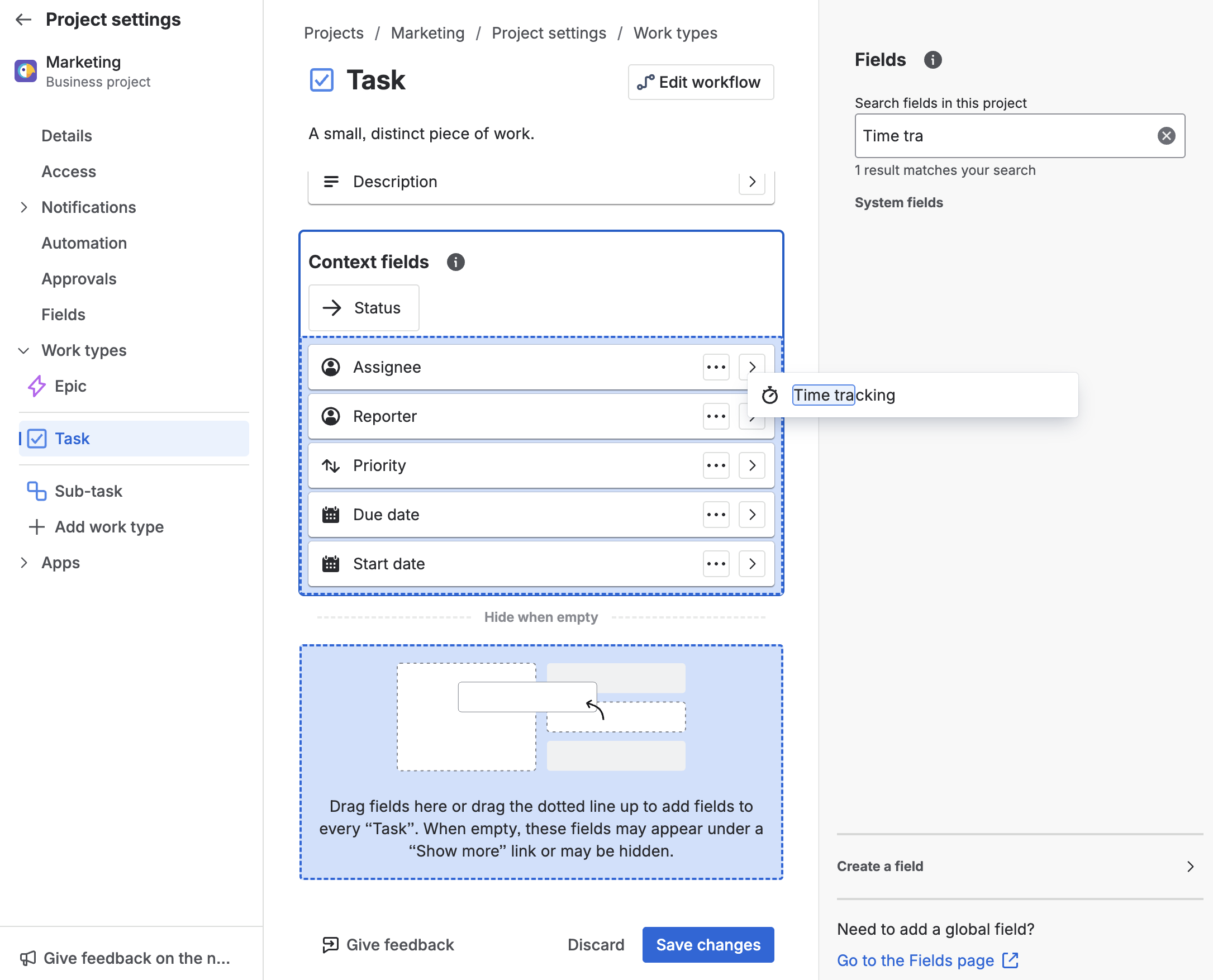Clear the field search text
Viewport: 1213px width, 980px height.
point(1166,135)
